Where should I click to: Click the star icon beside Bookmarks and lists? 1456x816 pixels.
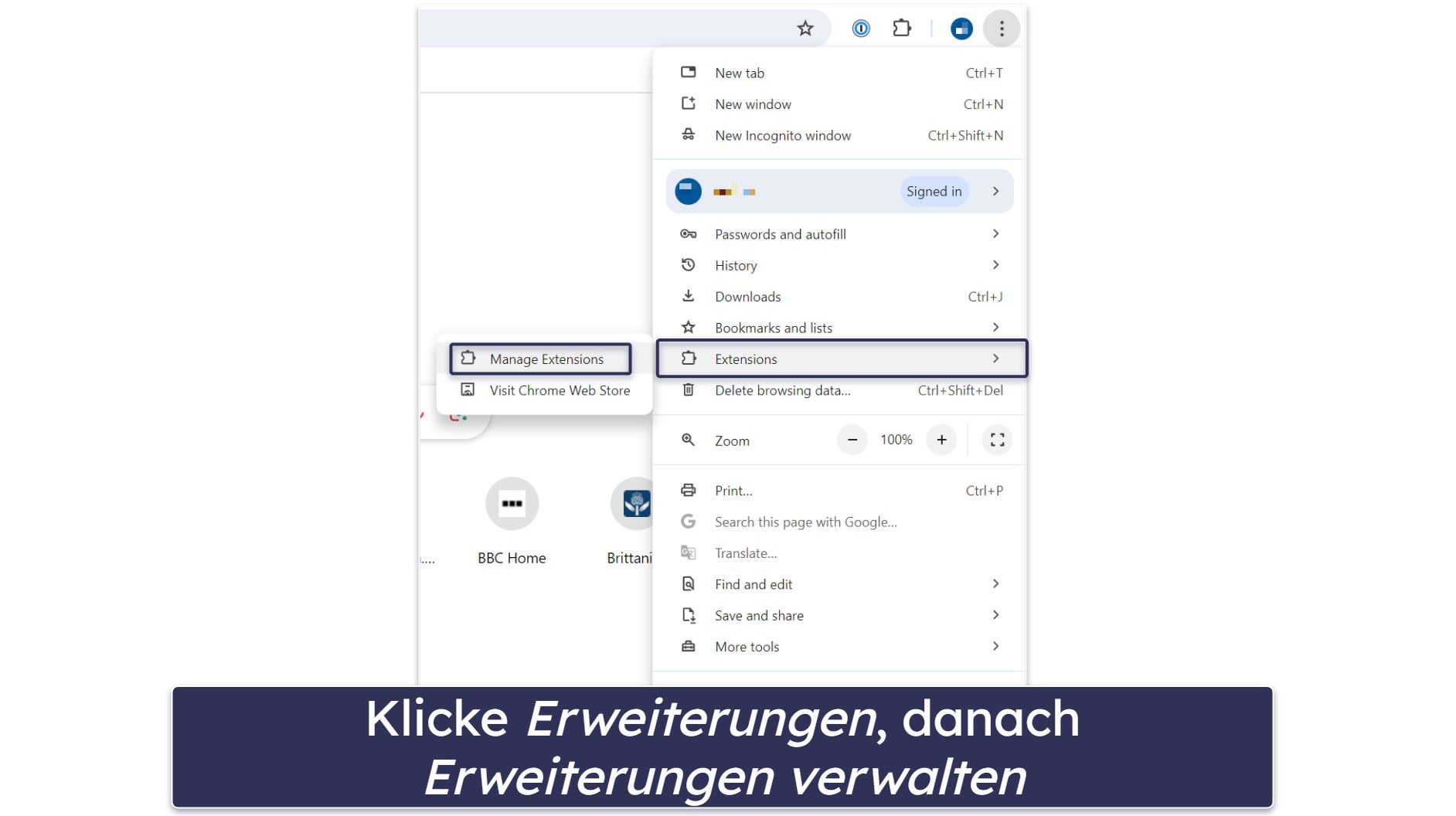coord(688,328)
